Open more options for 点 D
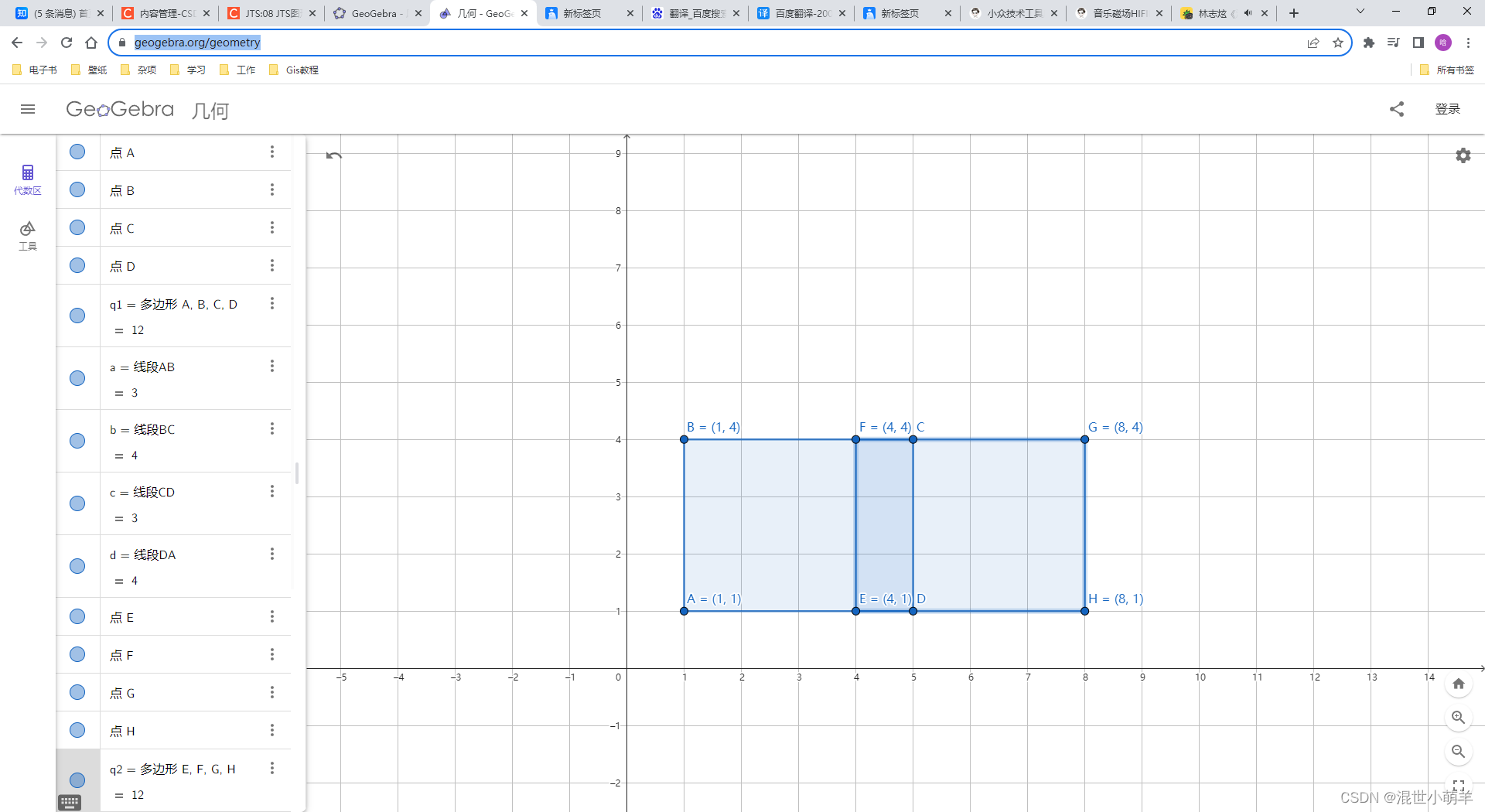Screen dimensions: 1485x812 point(272,265)
